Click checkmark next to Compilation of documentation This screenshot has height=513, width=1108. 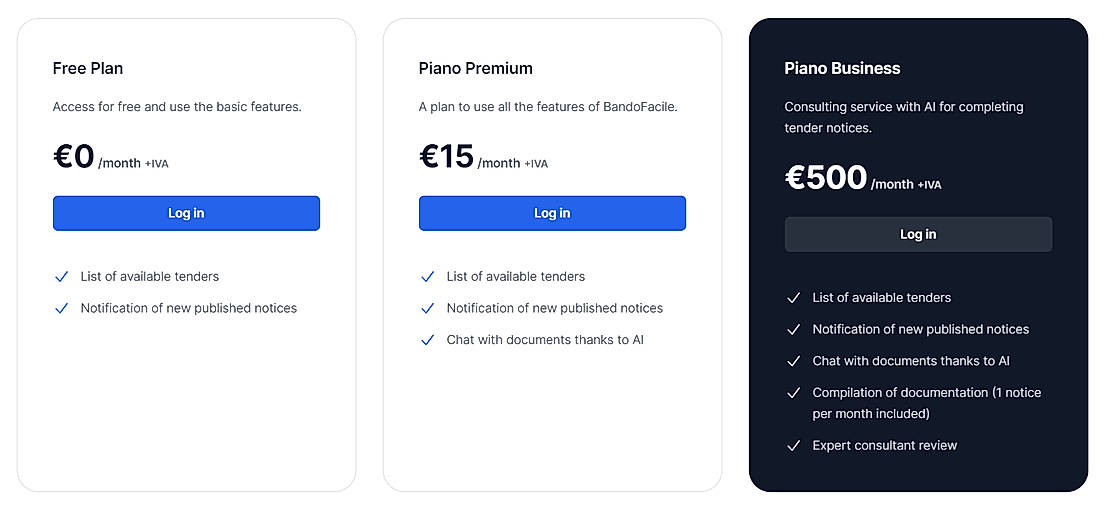point(794,393)
